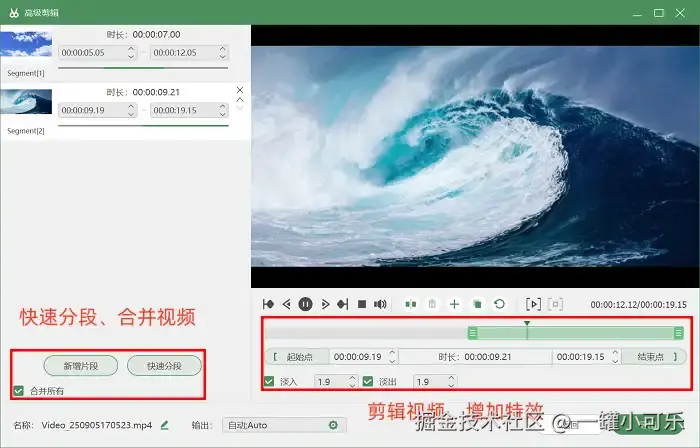Increase Segment[2] end time in list
This screenshot has height=448, width=700.
pos(222,106)
